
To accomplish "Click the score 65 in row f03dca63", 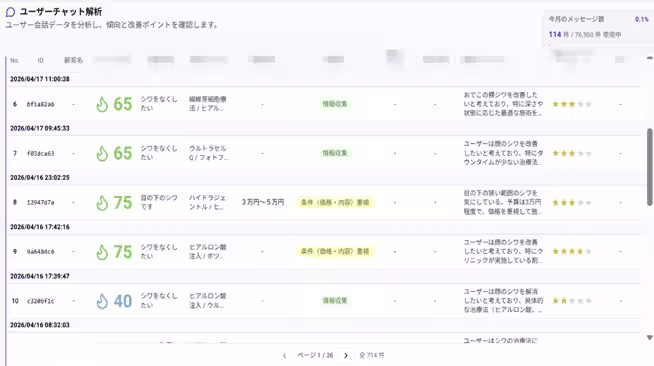I will (x=123, y=153).
